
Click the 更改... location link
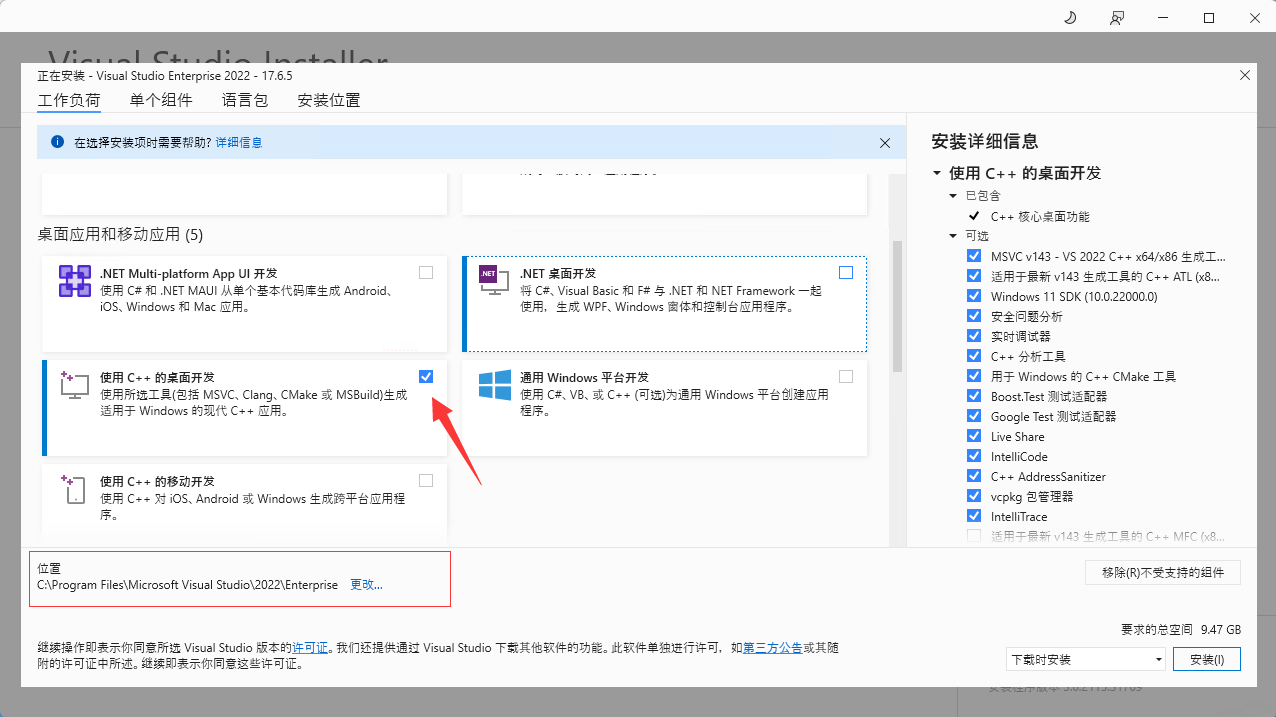tap(366, 584)
